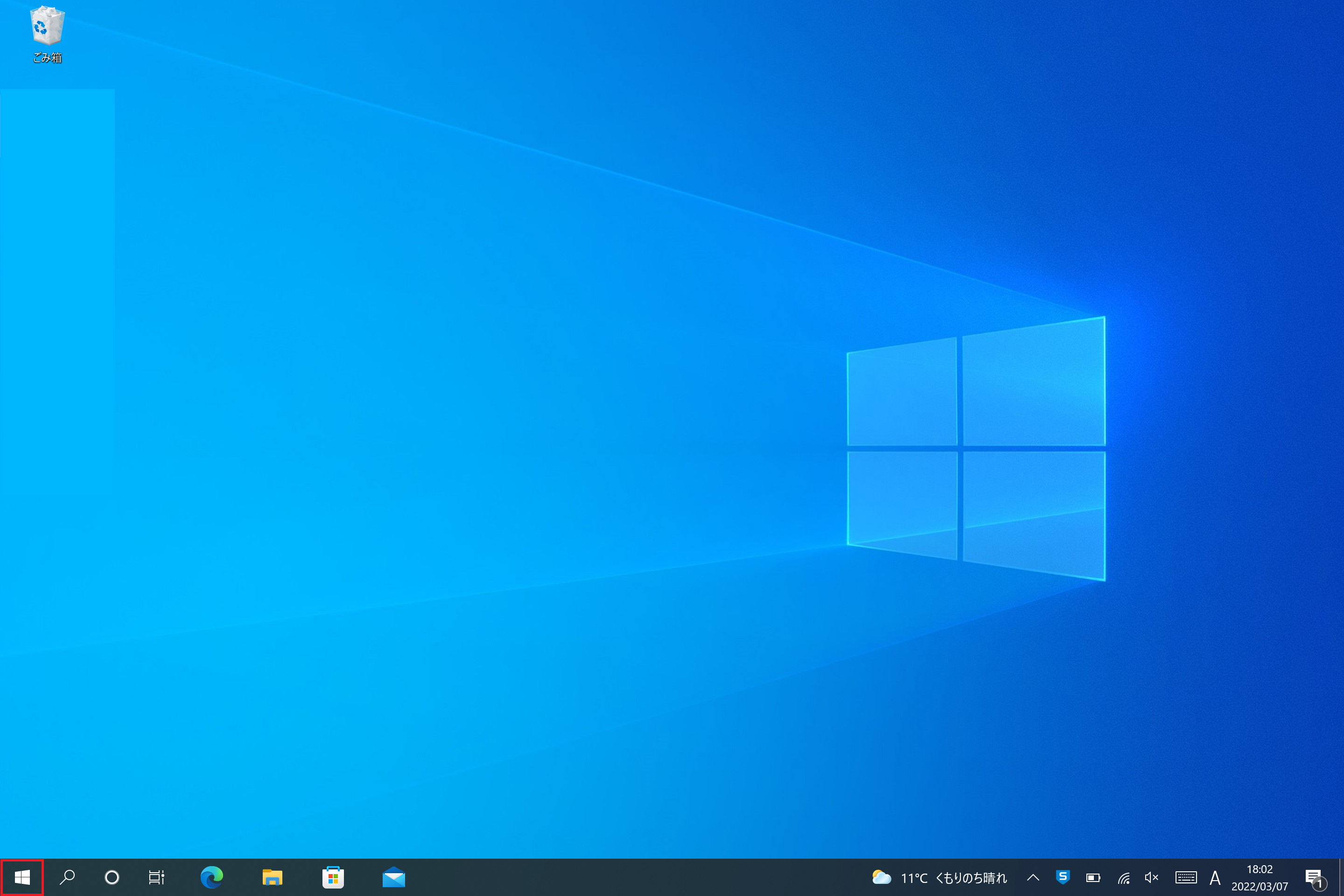
Task: Open the Windows Start menu
Action: 22,877
